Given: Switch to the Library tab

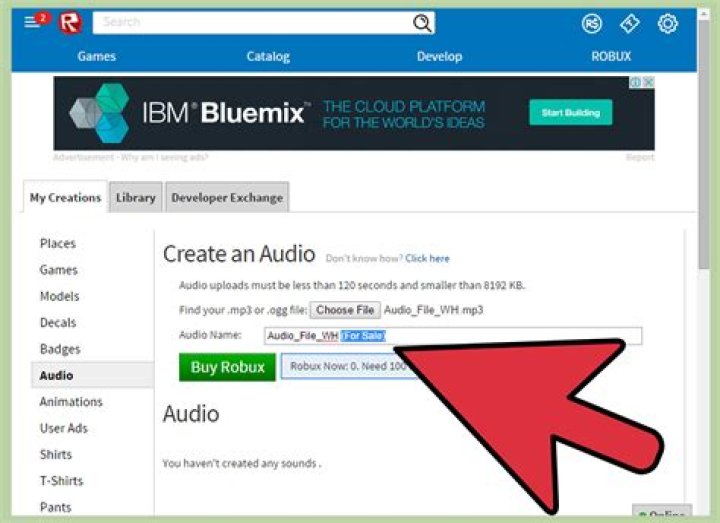Looking at the screenshot, I should pos(135,198).
